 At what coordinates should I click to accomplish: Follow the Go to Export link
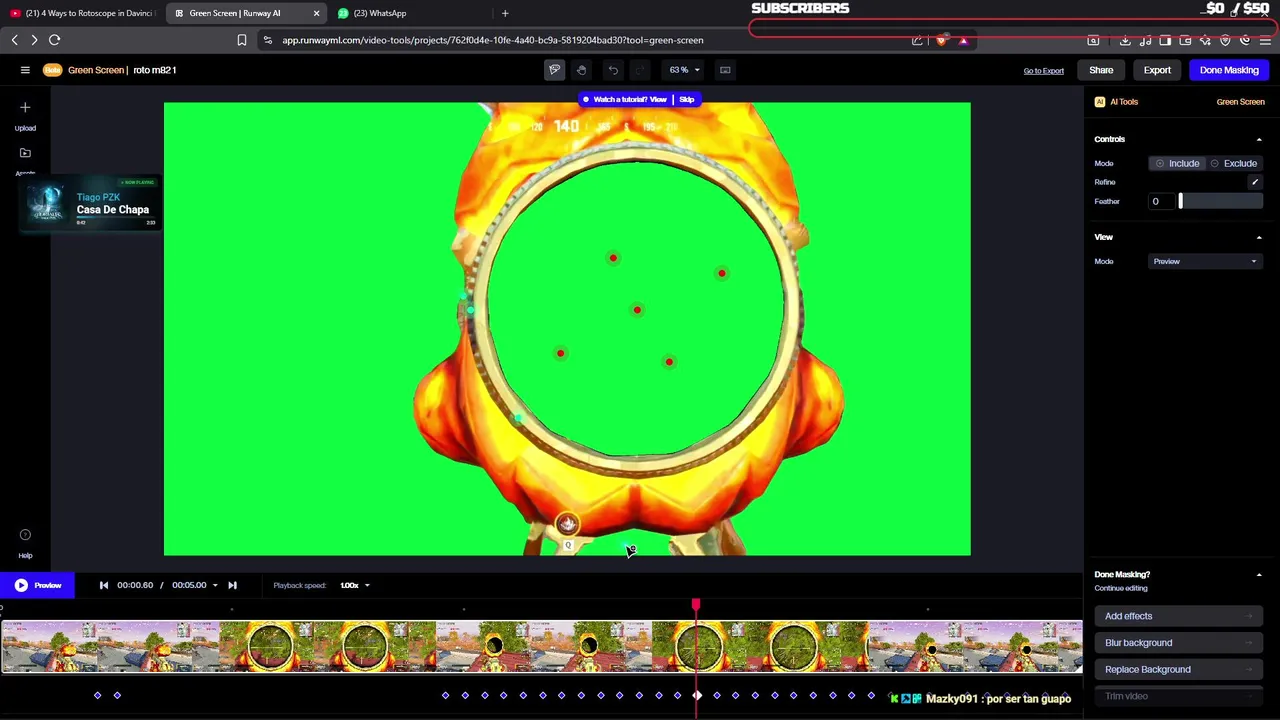[x=1043, y=71]
